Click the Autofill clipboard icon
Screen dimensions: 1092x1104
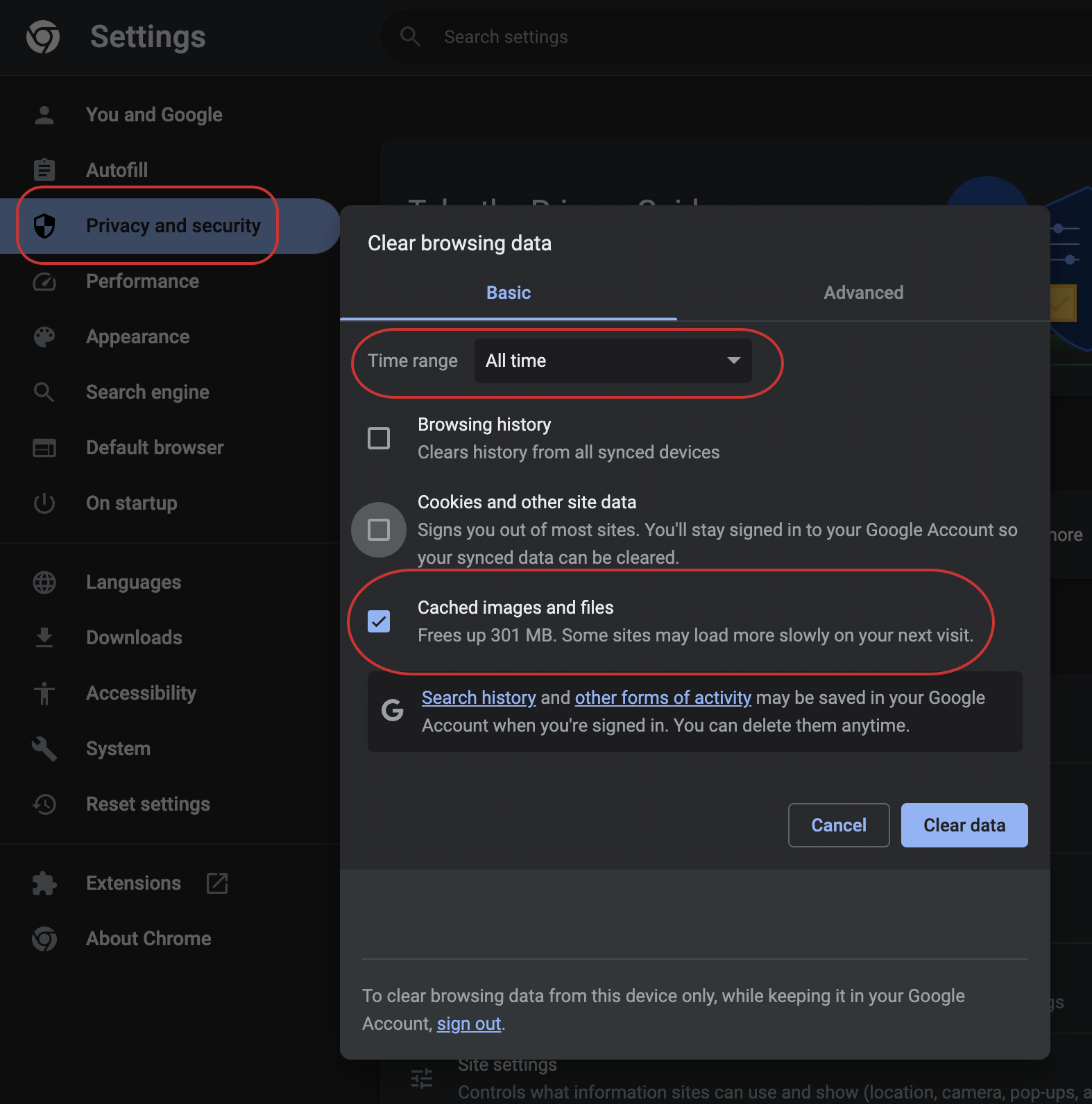[44, 170]
